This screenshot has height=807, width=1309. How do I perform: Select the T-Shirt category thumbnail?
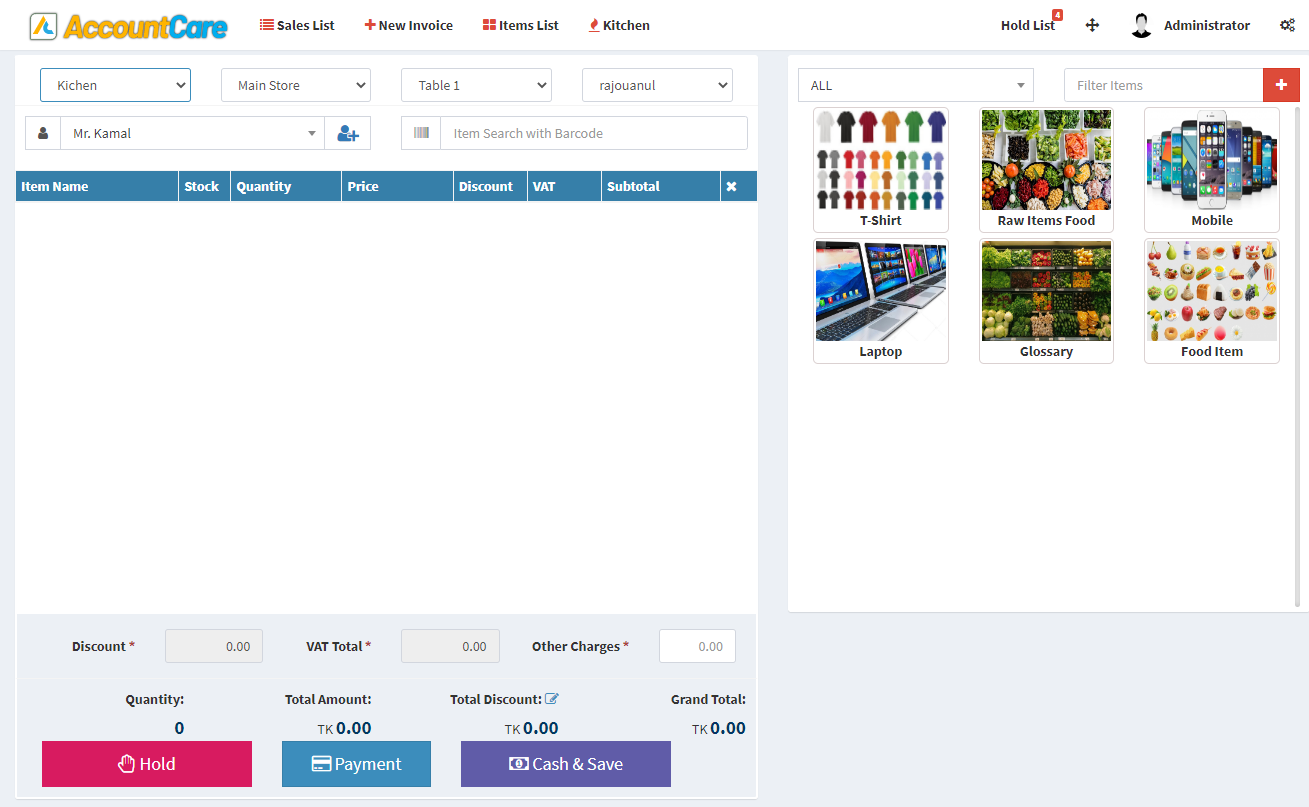880,170
